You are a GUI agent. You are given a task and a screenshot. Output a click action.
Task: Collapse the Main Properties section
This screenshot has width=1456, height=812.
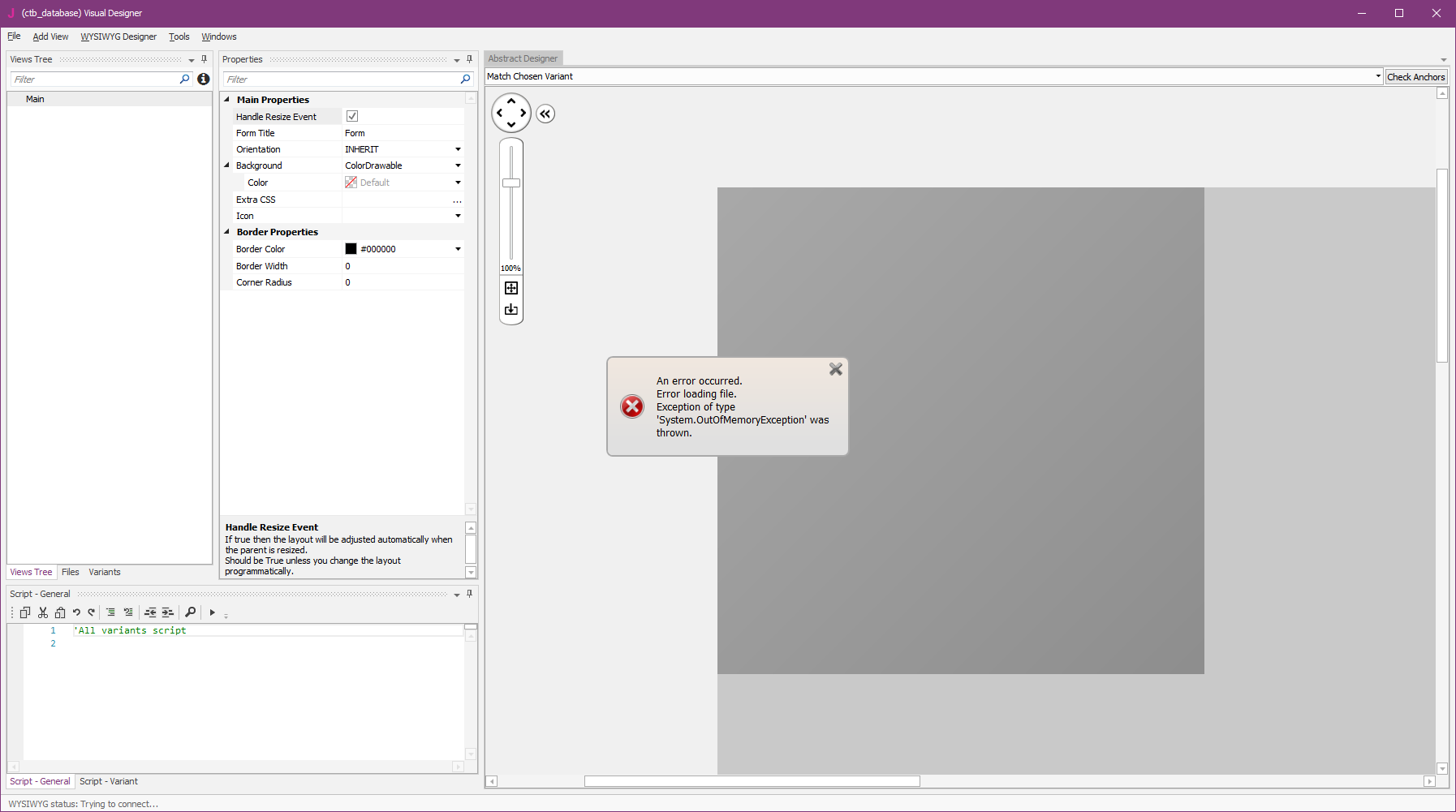(227, 100)
